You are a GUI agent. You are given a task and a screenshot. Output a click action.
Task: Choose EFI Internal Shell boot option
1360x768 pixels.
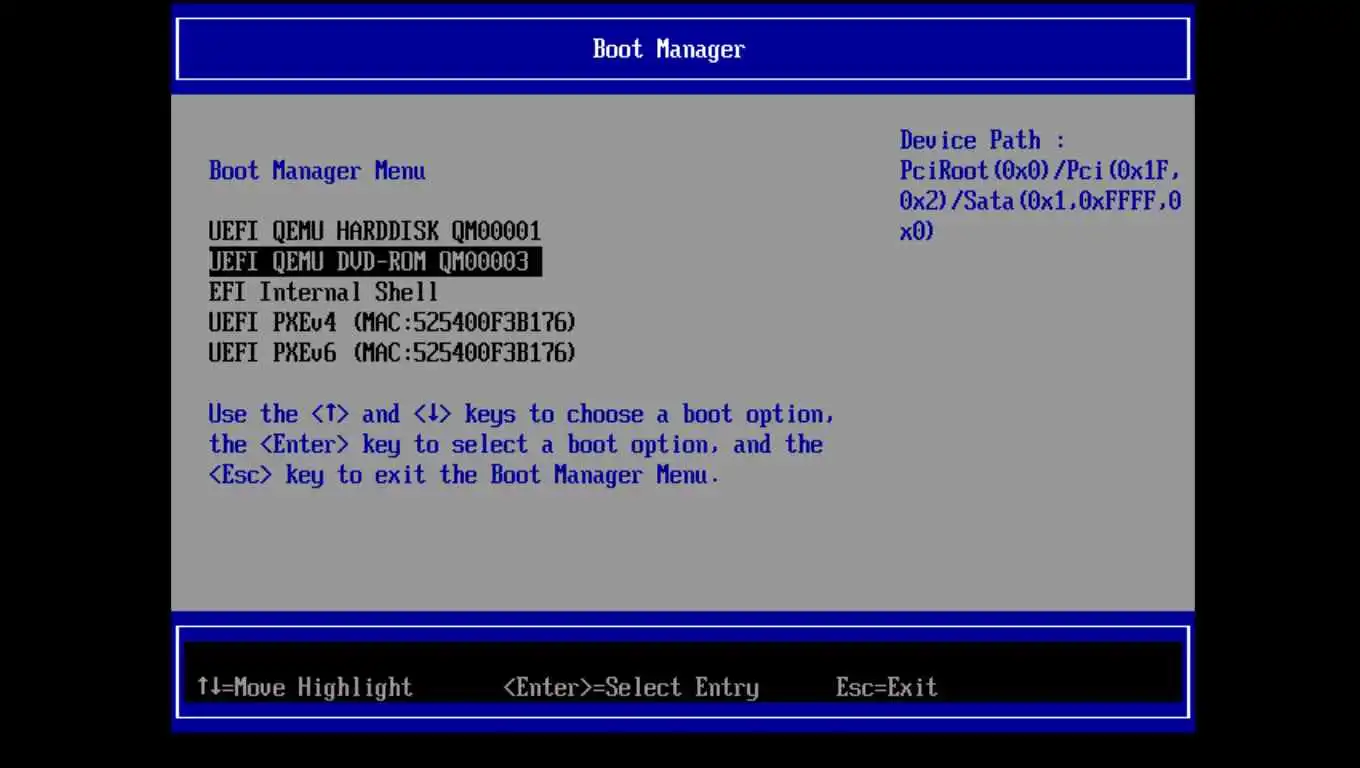[323, 292]
